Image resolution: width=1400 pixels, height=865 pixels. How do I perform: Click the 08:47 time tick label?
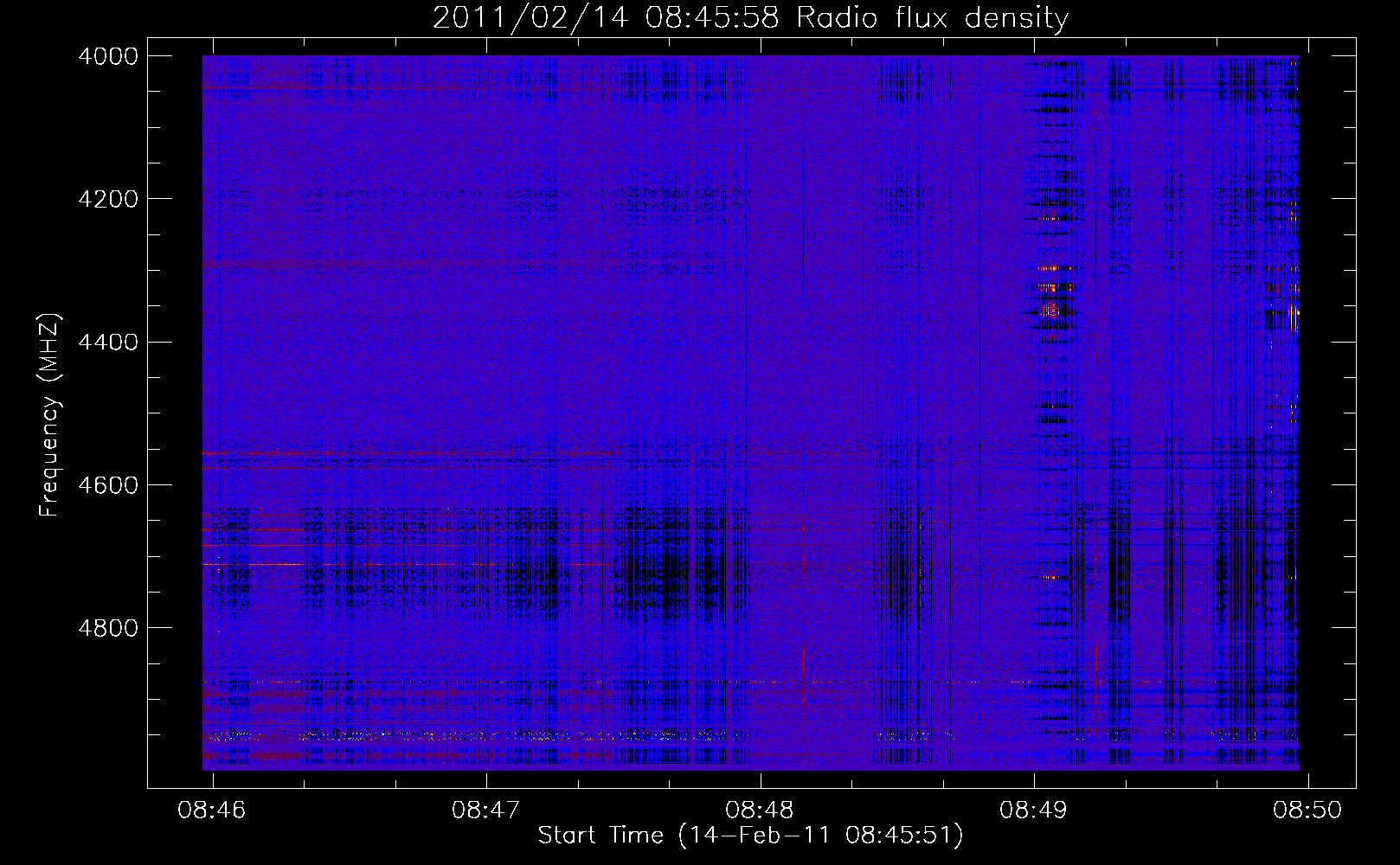pyautogui.click(x=486, y=810)
